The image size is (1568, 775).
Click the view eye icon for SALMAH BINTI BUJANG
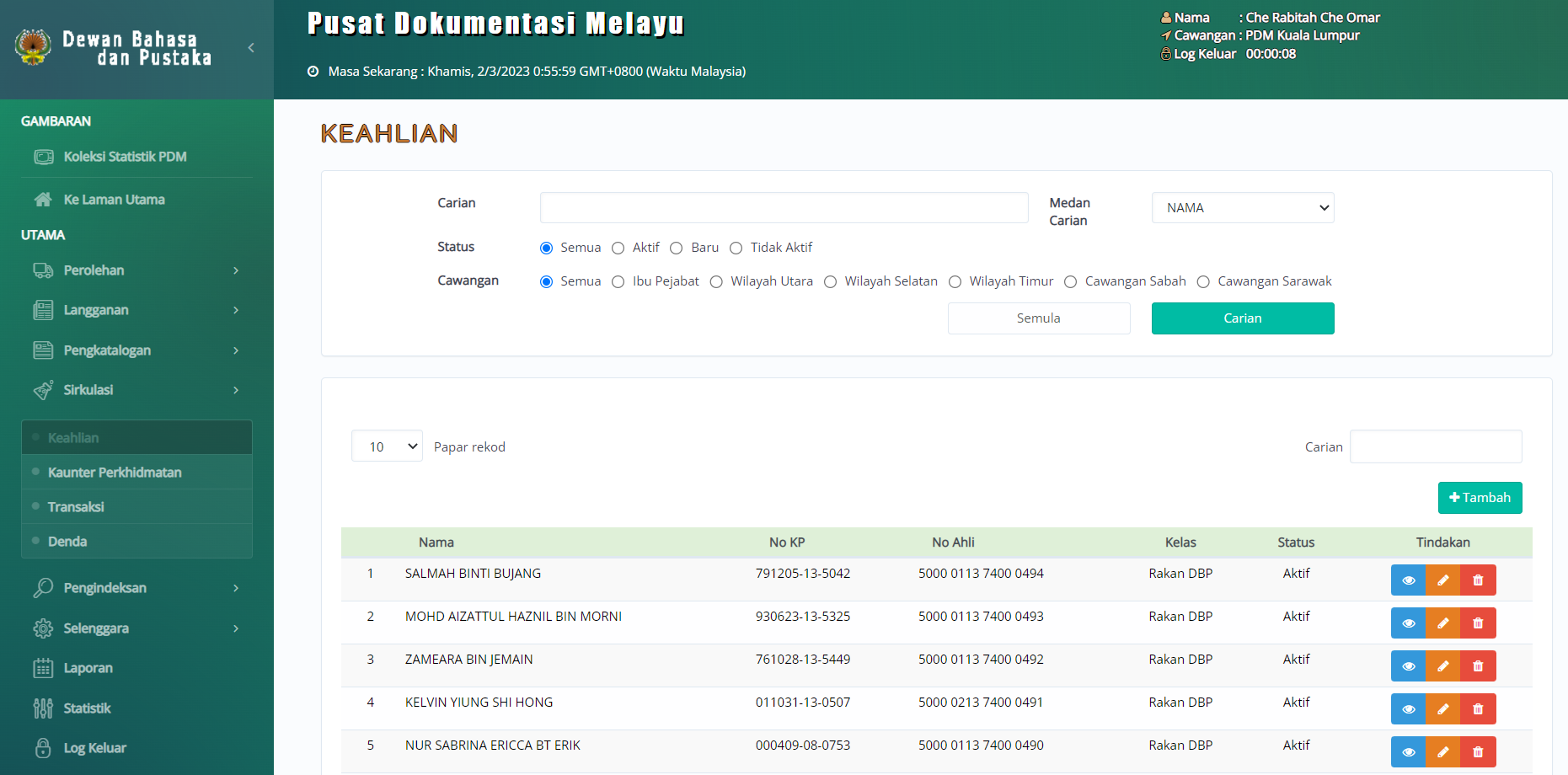coord(1408,580)
